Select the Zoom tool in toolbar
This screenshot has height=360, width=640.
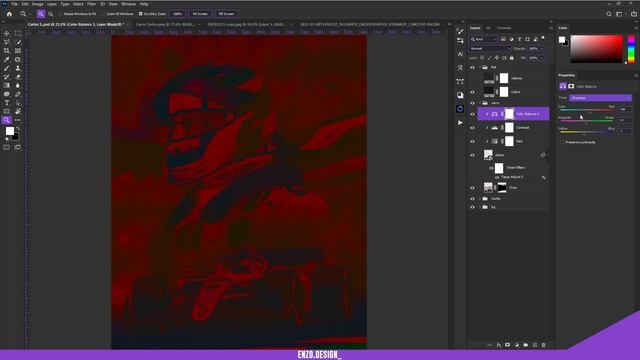click(7, 120)
